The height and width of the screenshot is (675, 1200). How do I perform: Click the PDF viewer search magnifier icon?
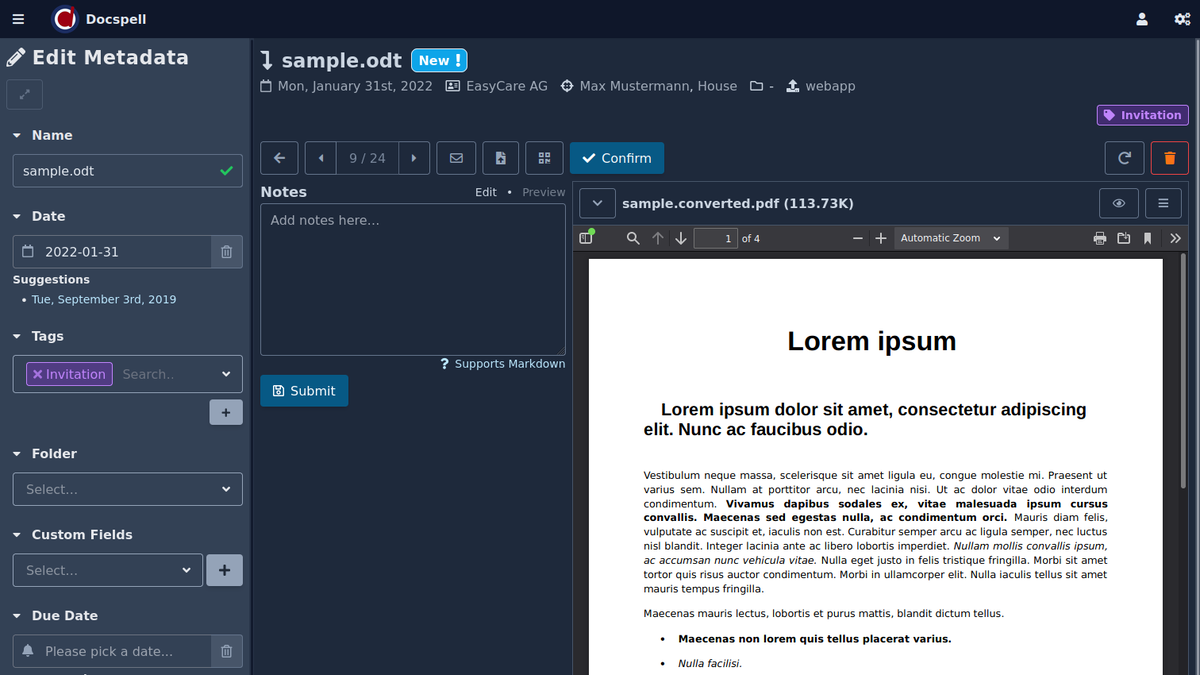[633, 238]
